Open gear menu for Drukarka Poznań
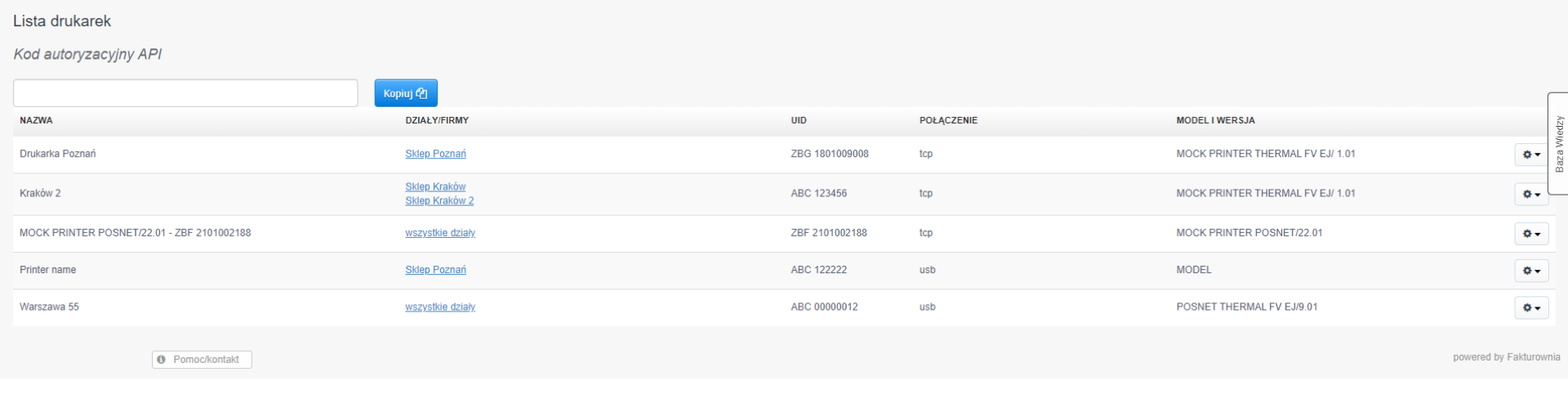The image size is (1568, 399). tap(1530, 155)
